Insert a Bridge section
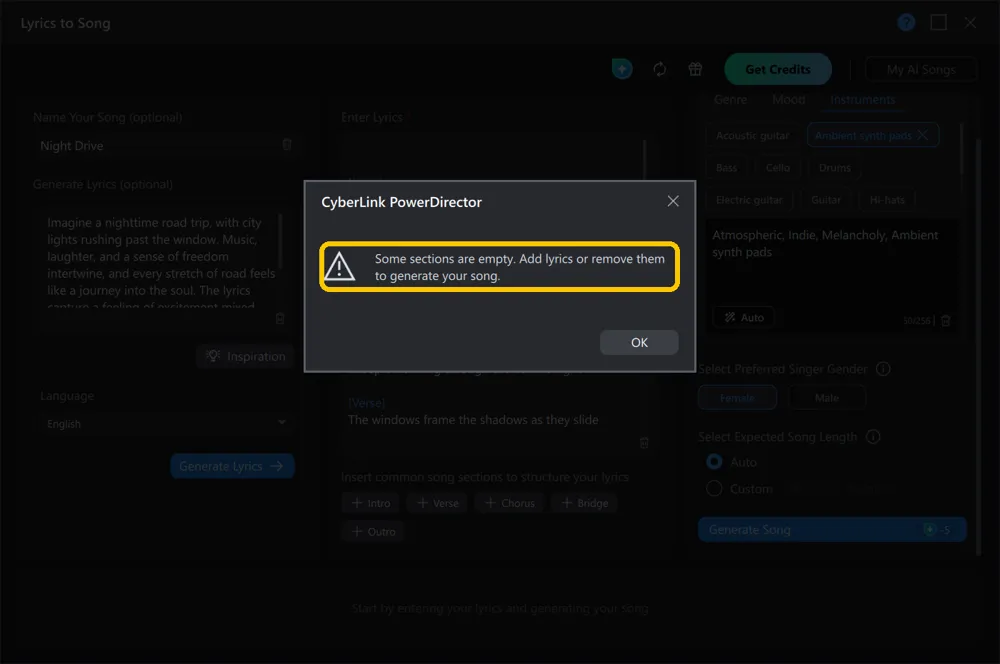1000x664 pixels. click(584, 503)
